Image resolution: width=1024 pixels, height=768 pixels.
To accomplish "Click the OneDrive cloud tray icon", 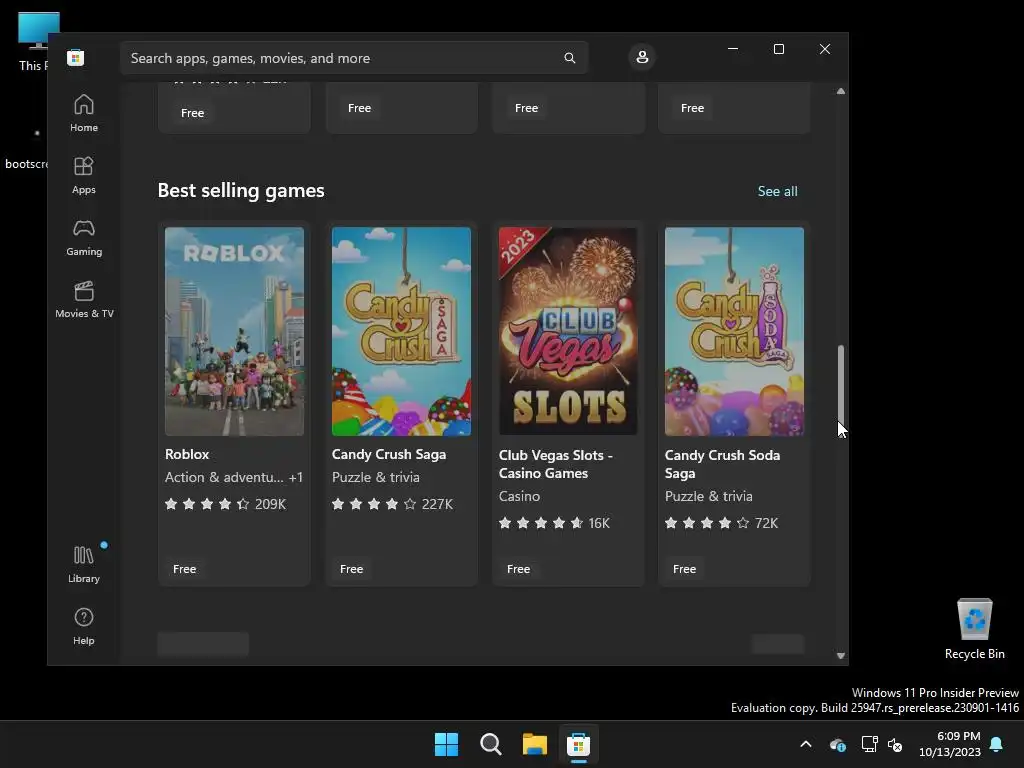I will pyautogui.click(x=838, y=744).
